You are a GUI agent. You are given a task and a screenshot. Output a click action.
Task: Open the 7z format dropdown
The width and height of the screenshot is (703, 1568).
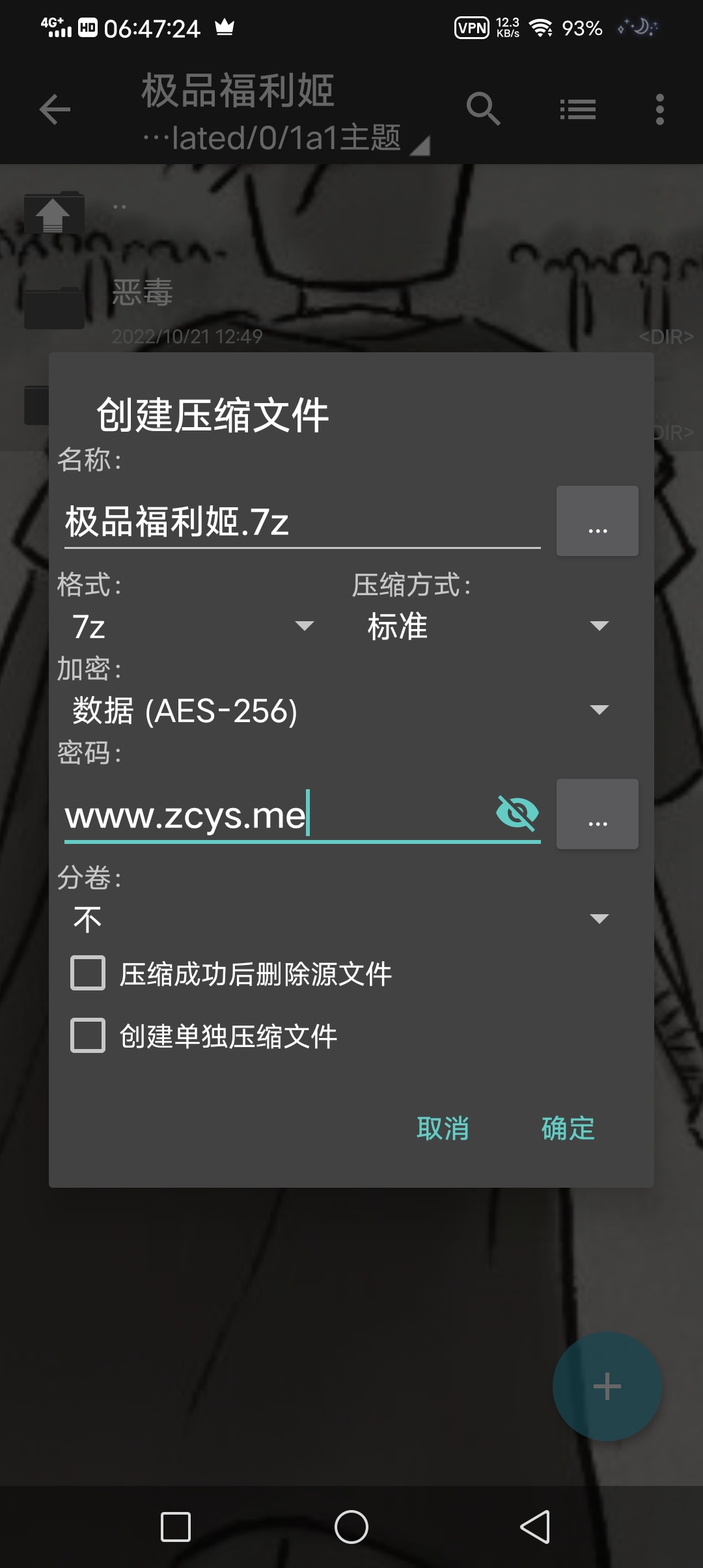pos(193,626)
